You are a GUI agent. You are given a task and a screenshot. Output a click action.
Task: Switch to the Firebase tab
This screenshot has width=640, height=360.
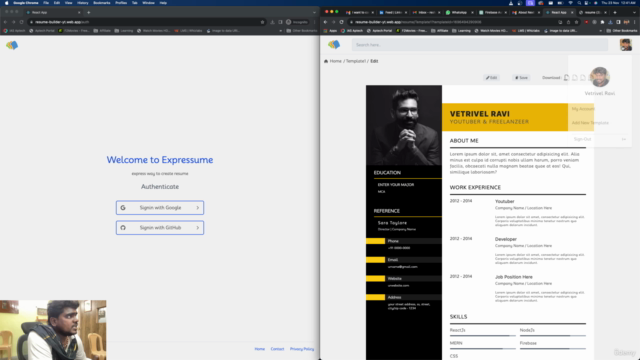pos(493,12)
